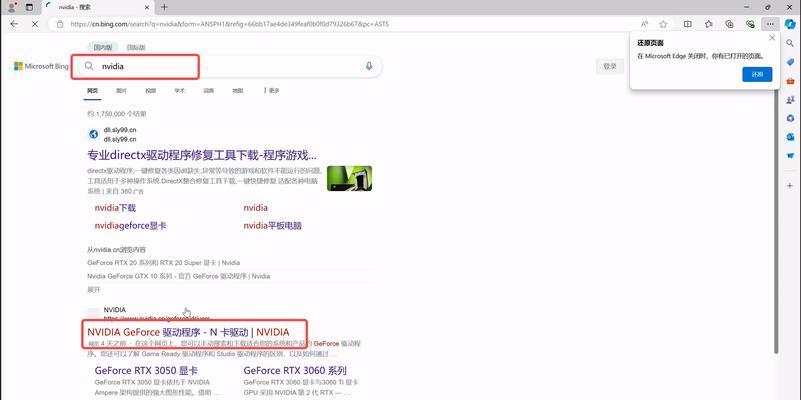Open the plain 'nvidia' sublink
The image size is (801, 400).
pos(255,208)
